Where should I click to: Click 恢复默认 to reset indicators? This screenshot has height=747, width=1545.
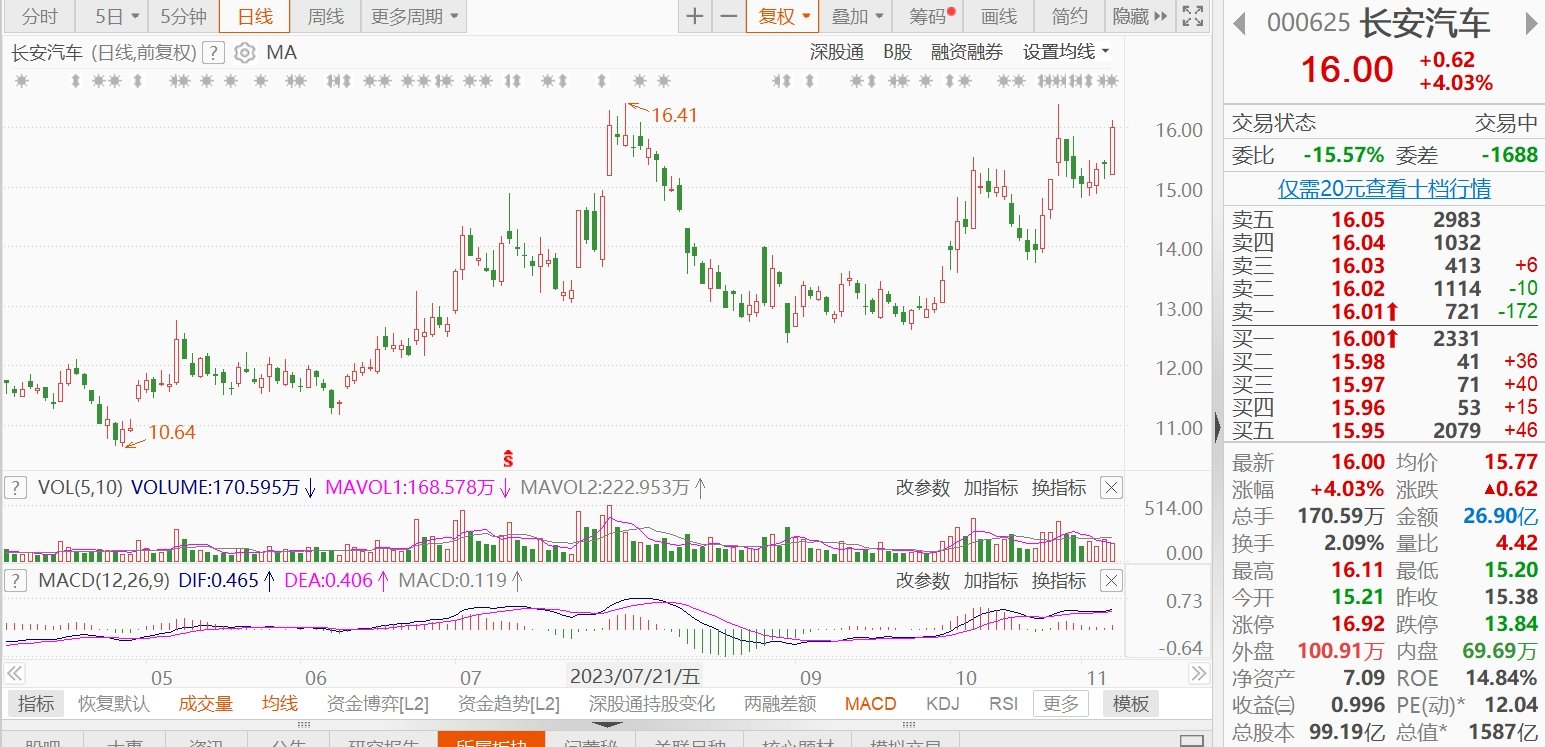(114, 704)
